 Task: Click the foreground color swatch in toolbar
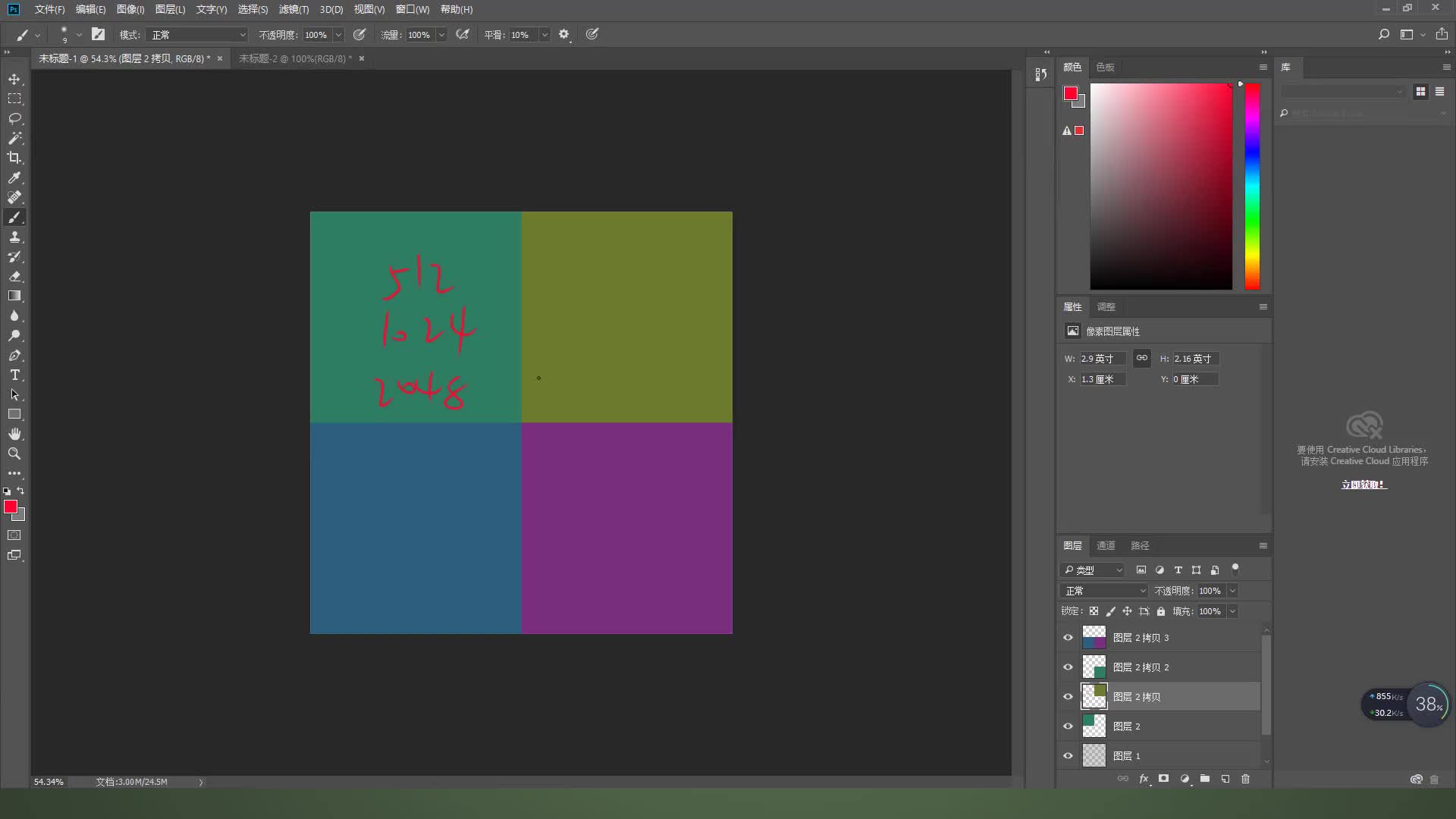click(10, 507)
